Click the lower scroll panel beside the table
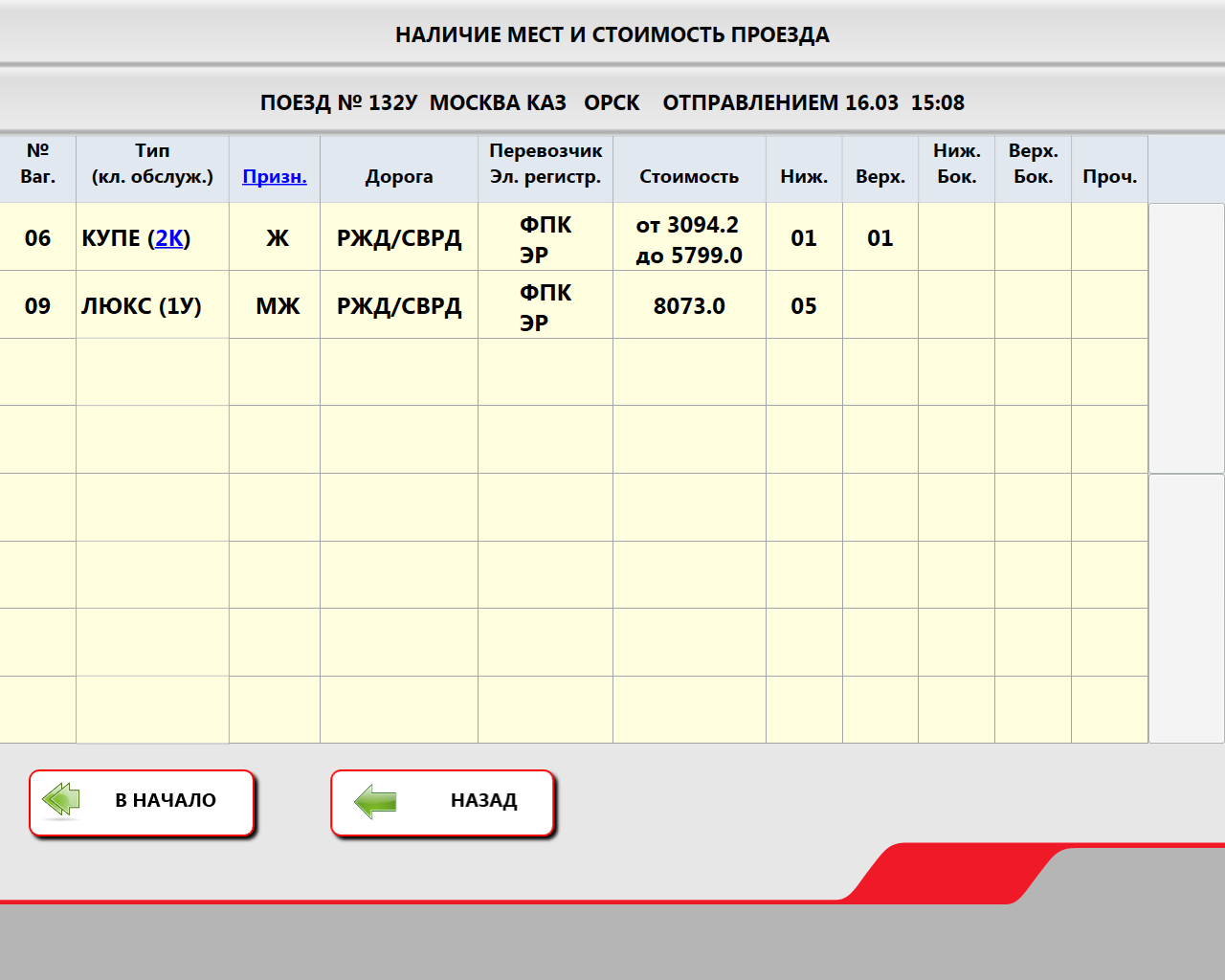 click(1187, 609)
